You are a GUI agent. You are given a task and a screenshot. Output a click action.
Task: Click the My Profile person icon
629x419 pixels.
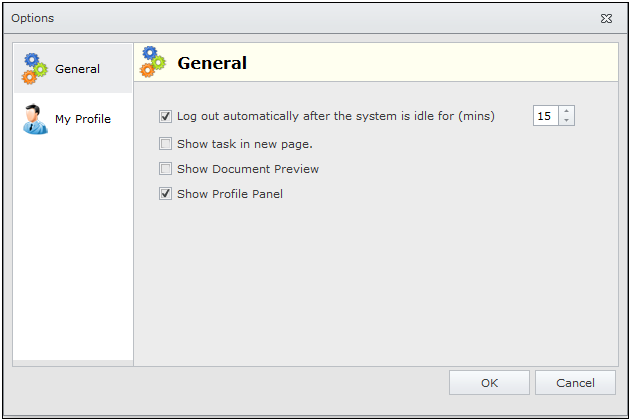pos(35,119)
